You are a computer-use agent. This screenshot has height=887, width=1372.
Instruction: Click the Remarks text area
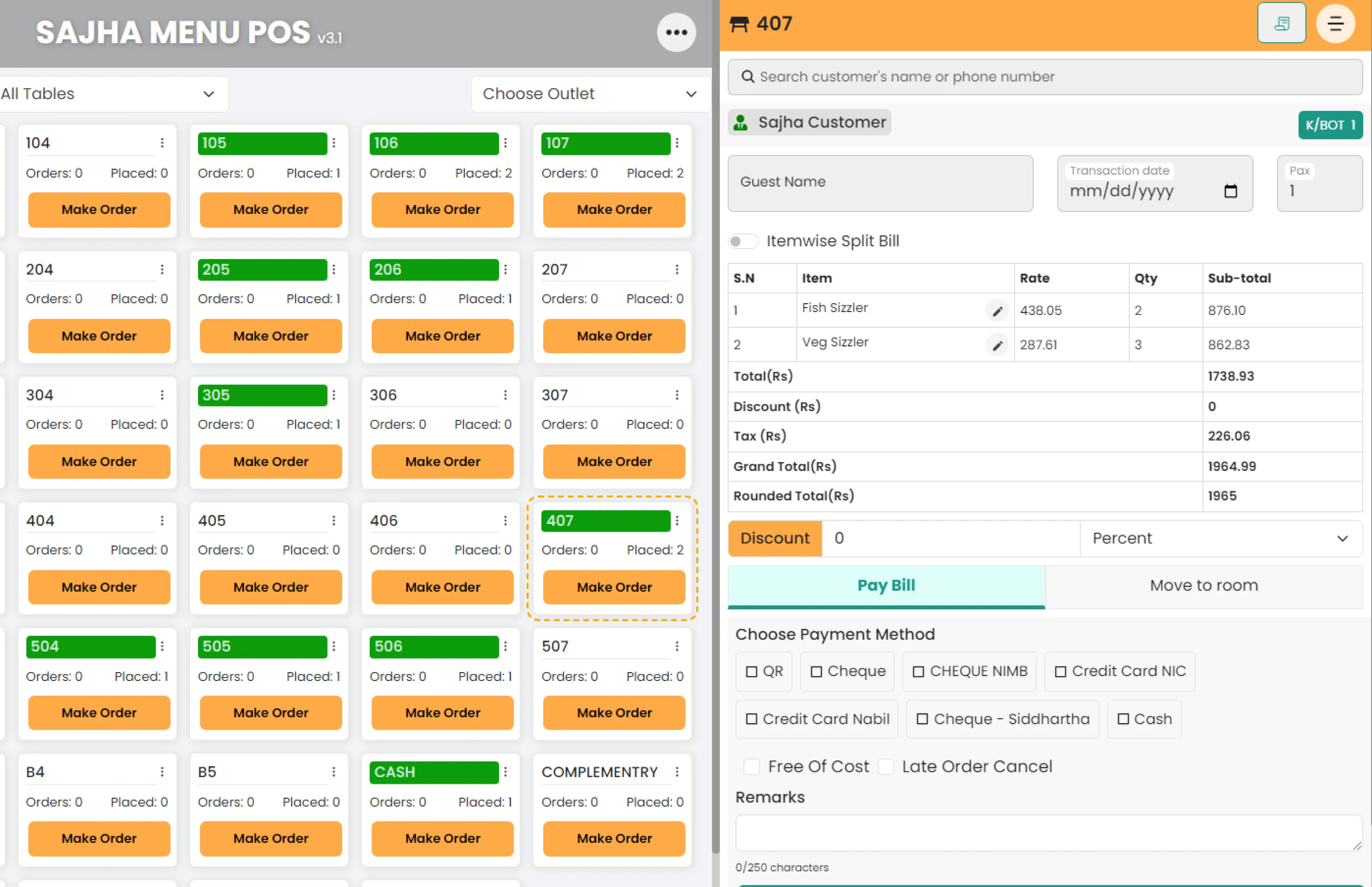point(1049,833)
